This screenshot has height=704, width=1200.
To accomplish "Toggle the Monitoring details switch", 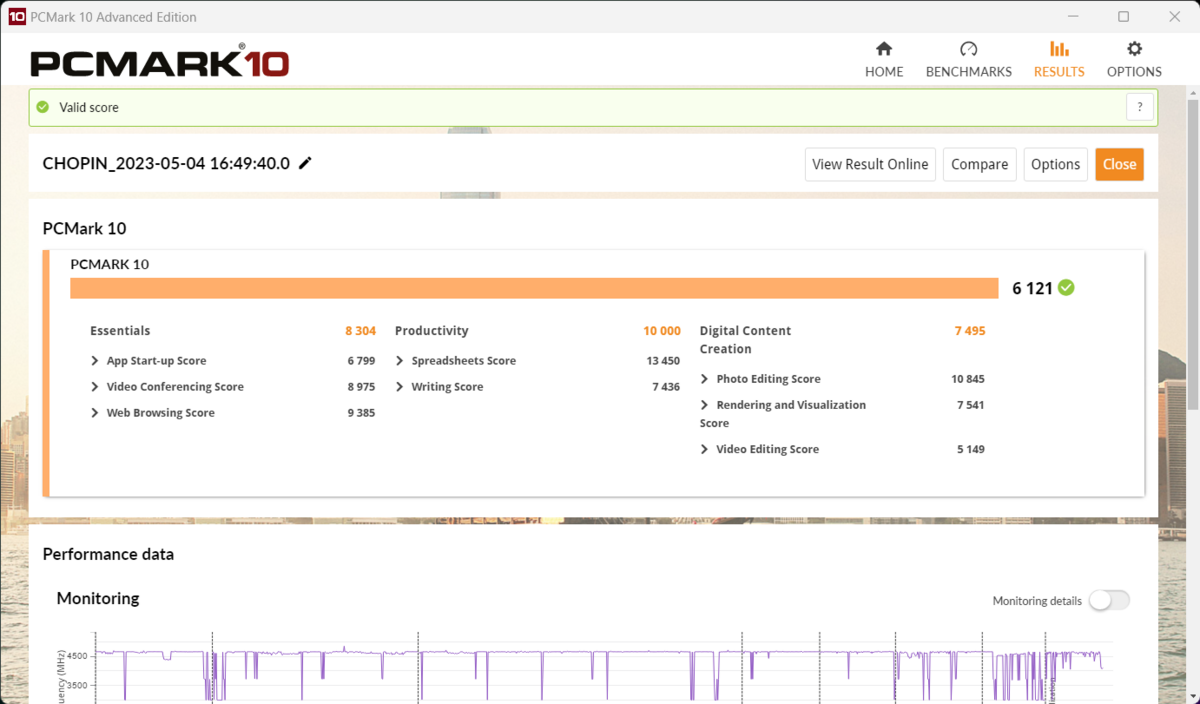I will (1109, 600).
